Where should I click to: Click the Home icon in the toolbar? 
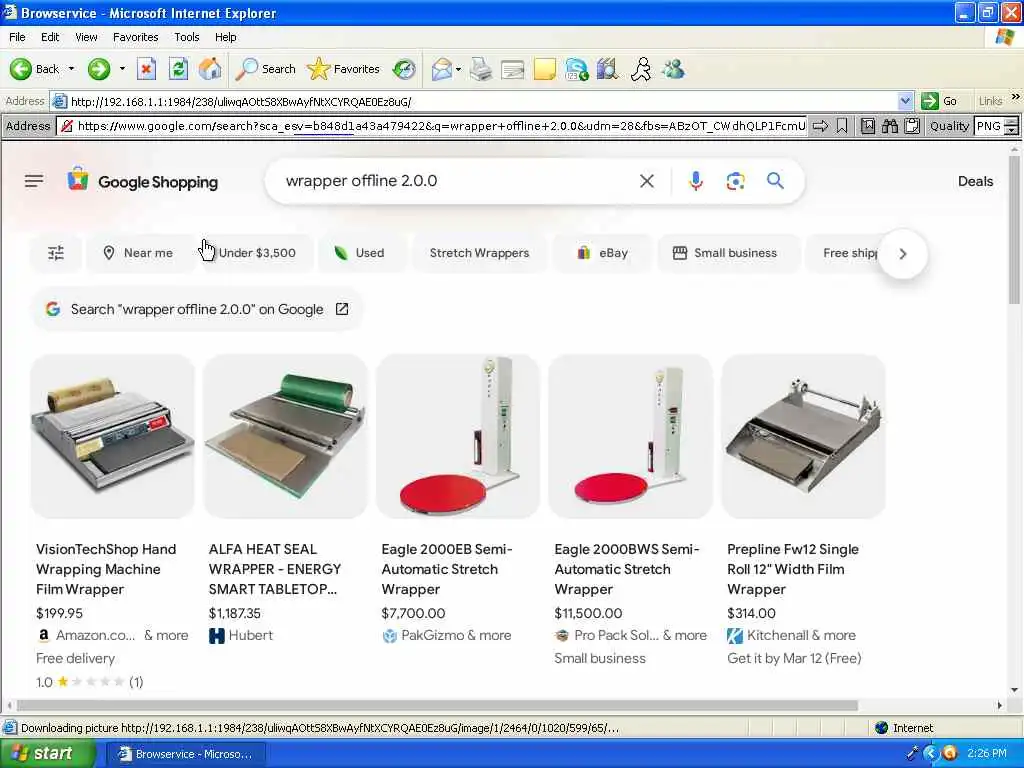click(210, 69)
